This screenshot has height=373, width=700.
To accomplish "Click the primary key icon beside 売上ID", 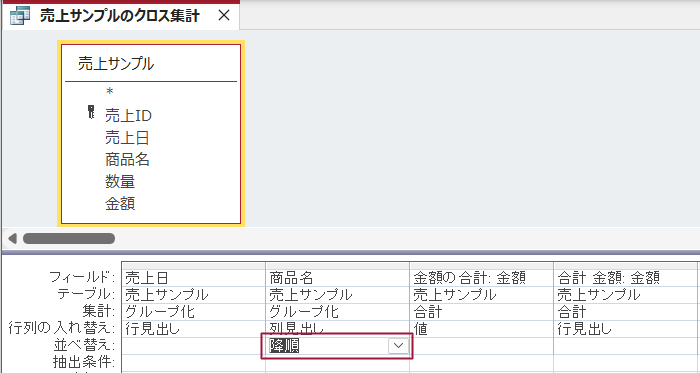I will click(x=91, y=112).
